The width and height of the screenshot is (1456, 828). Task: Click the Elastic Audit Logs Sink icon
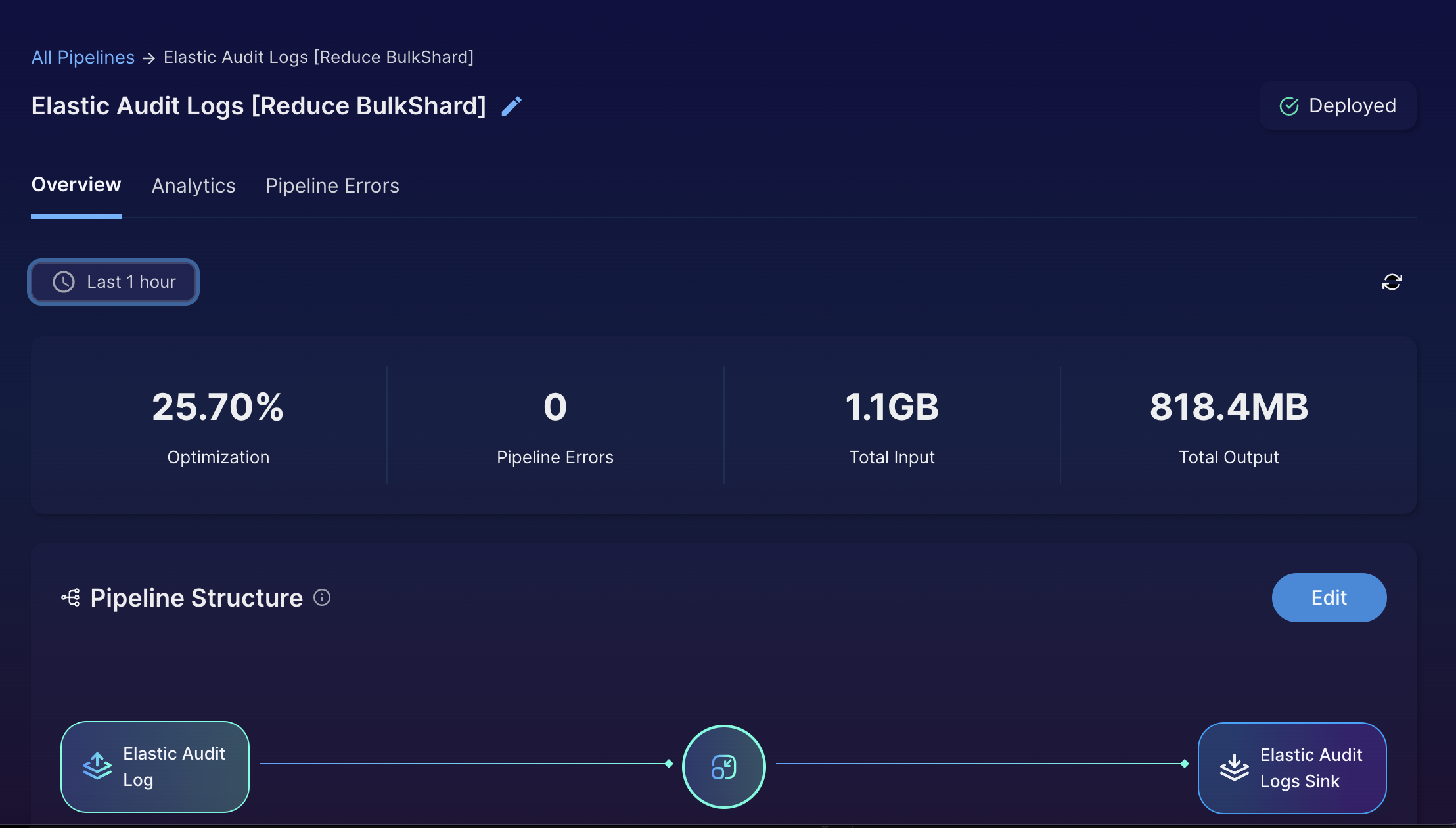click(1234, 768)
